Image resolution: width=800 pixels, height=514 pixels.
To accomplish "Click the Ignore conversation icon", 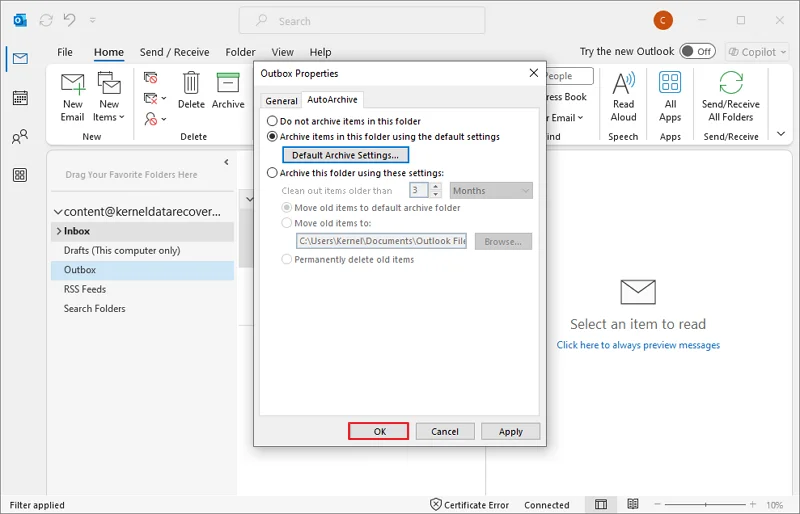I will click(151, 78).
